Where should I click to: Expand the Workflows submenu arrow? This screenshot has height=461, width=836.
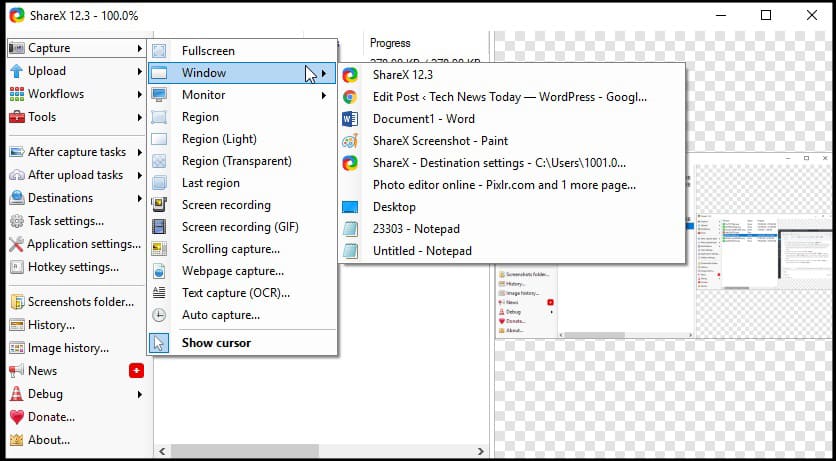point(140,94)
